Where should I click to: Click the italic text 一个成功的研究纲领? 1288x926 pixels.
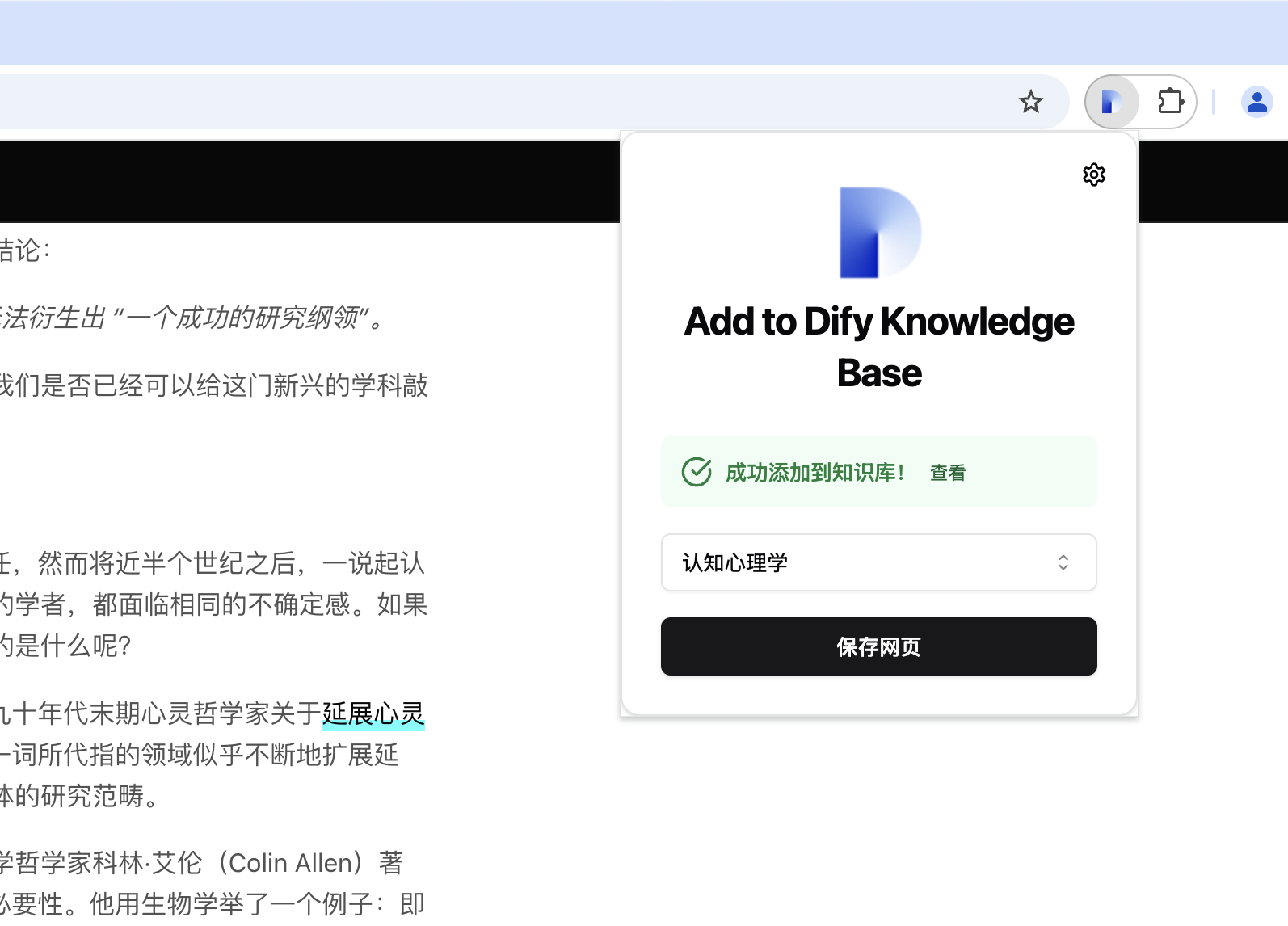pyautogui.click(x=242, y=318)
